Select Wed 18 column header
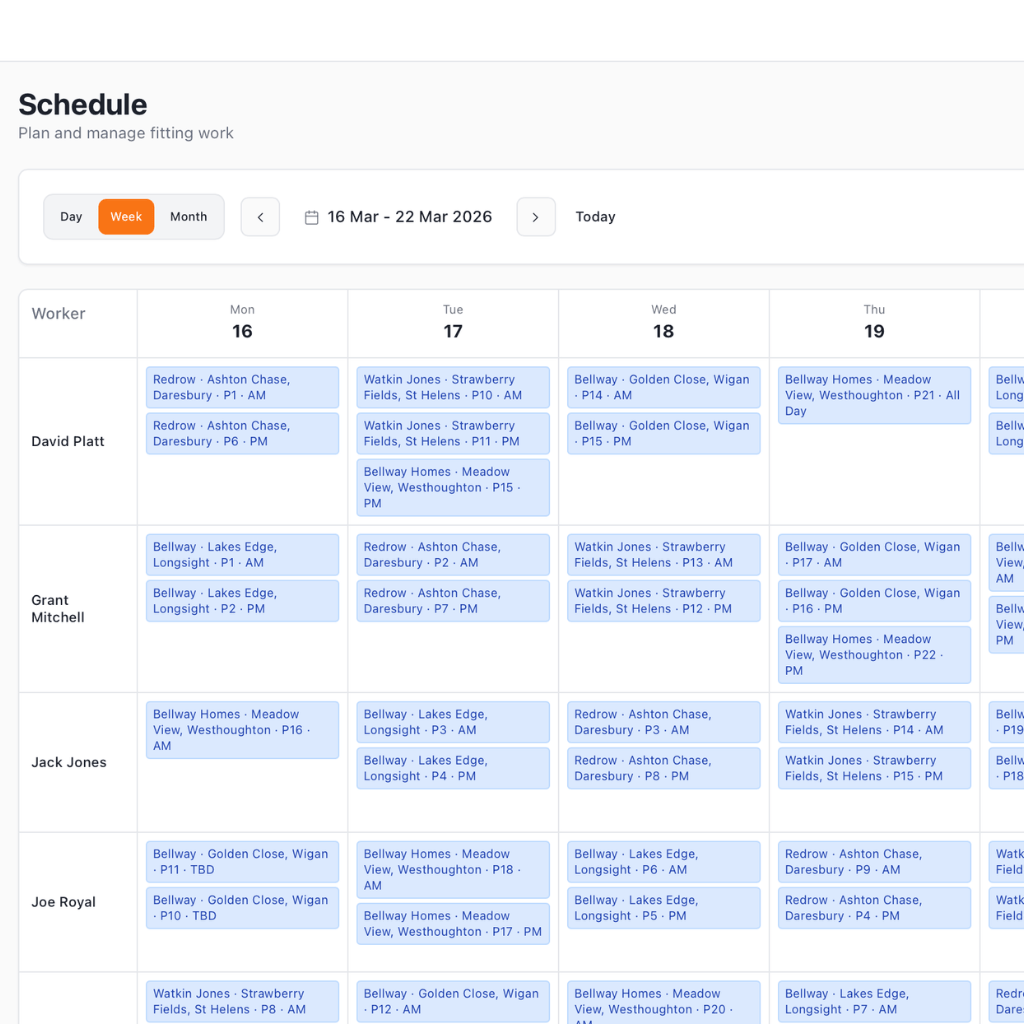Screen dimensions: 1024x1024 click(664, 323)
